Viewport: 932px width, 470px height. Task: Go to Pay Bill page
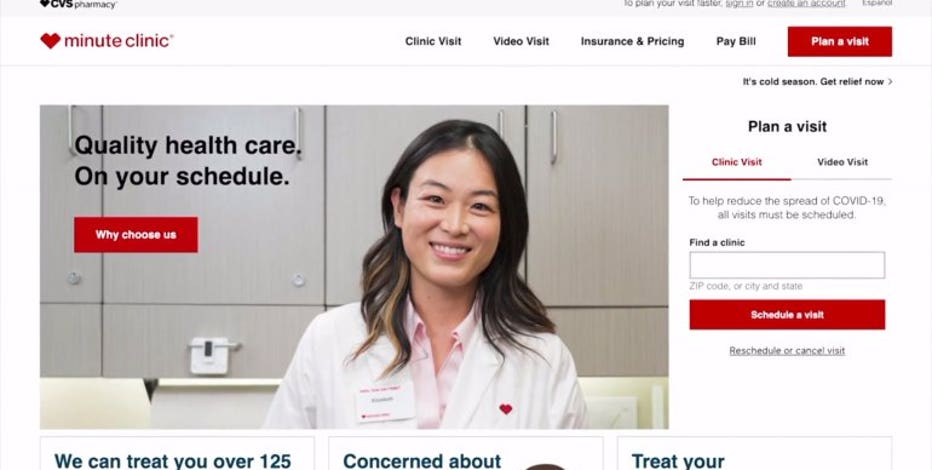(736, 42)
